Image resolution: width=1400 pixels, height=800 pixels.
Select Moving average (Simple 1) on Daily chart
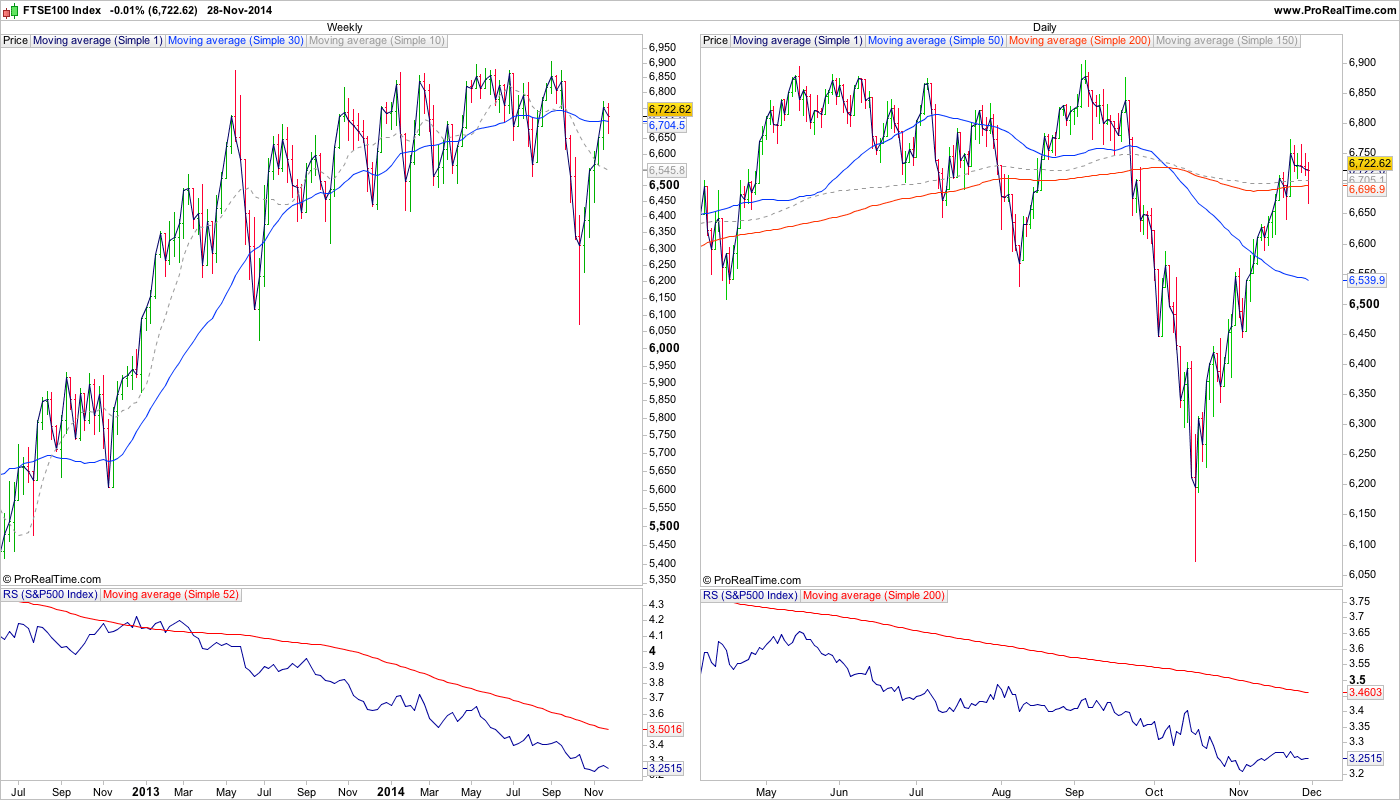coord(797,41)
